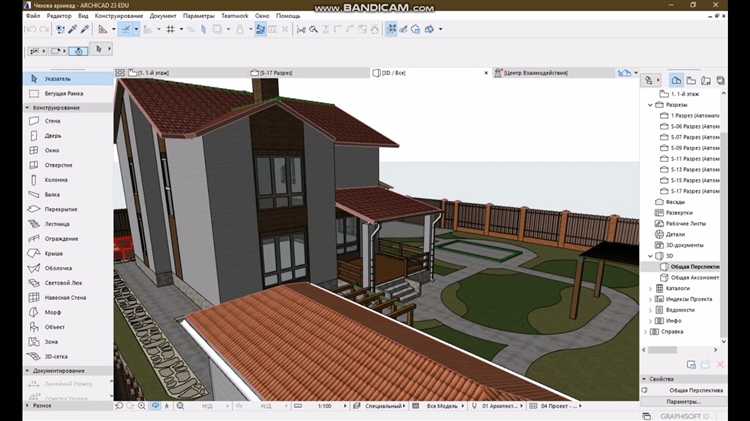The image size is (750, 421).
Task: Open the Редактор menu
Action: coord(59,16)
